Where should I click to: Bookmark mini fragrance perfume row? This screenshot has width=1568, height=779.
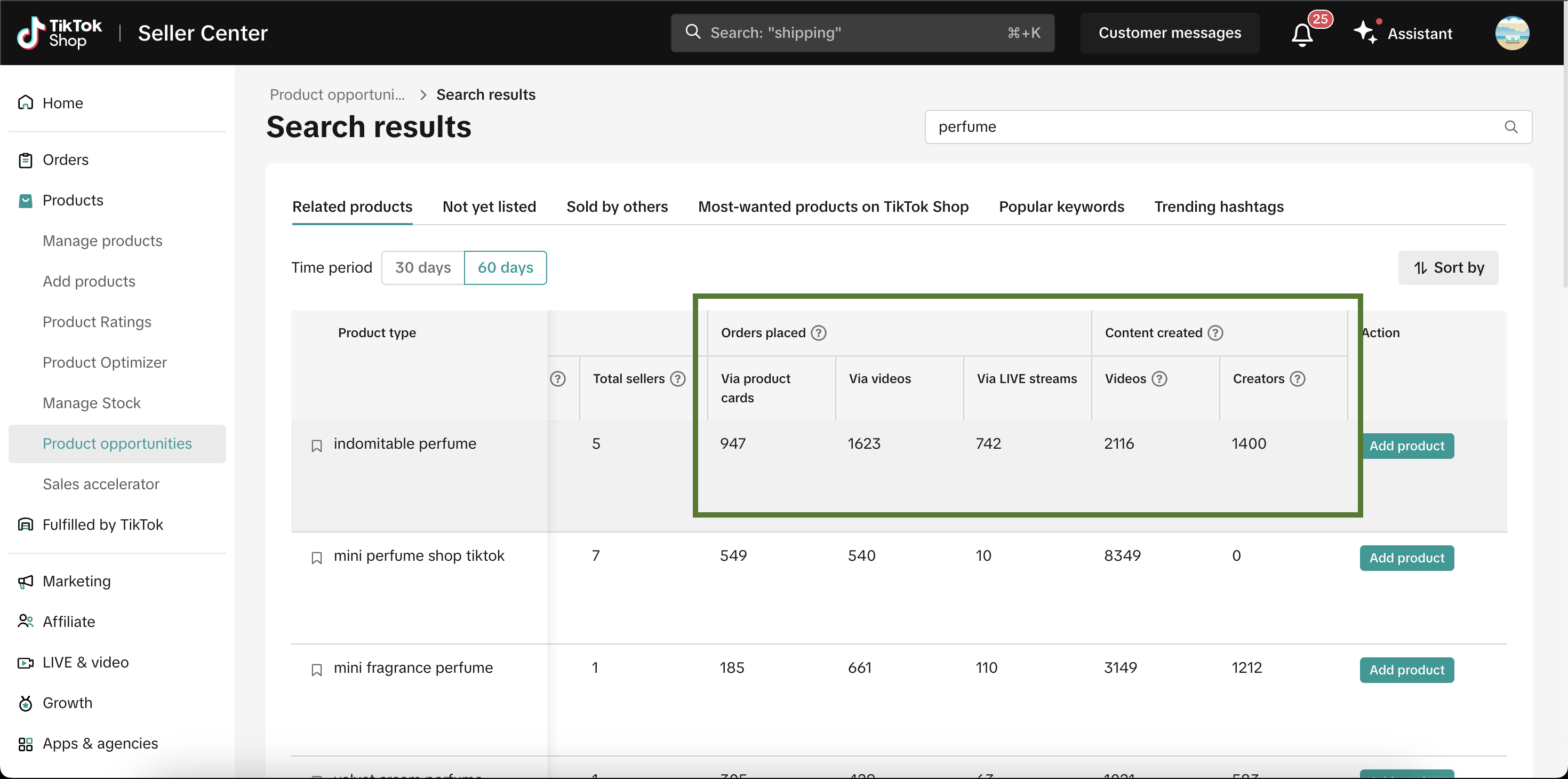[316, 670]
